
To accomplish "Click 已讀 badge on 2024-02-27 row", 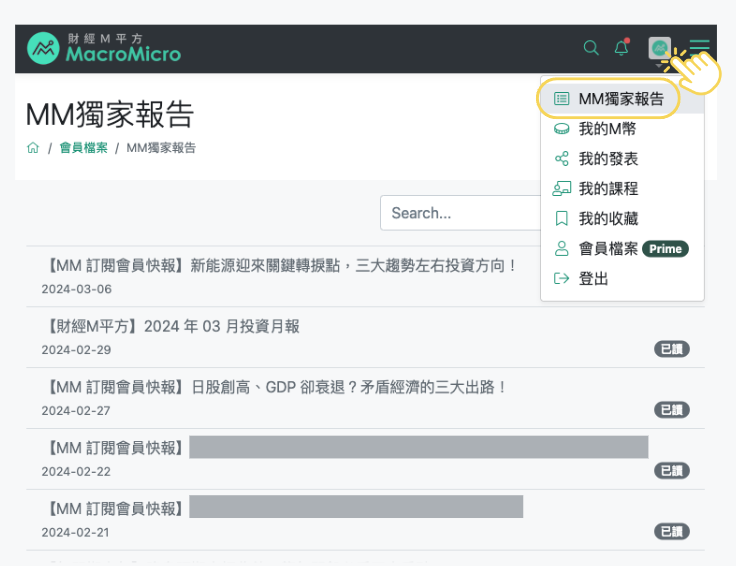I will (672, 410).
